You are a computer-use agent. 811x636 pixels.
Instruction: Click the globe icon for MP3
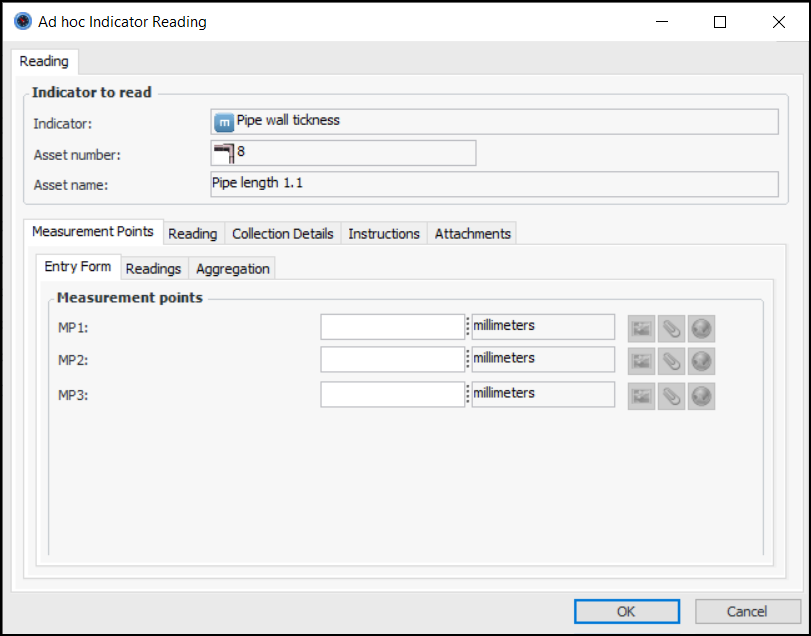(701, 395)
